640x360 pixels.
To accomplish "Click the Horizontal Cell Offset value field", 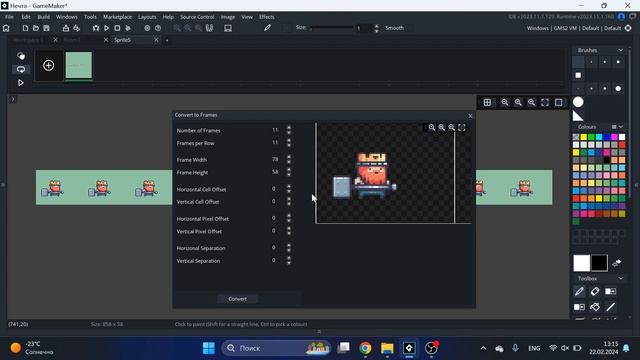I will point(274,189).
